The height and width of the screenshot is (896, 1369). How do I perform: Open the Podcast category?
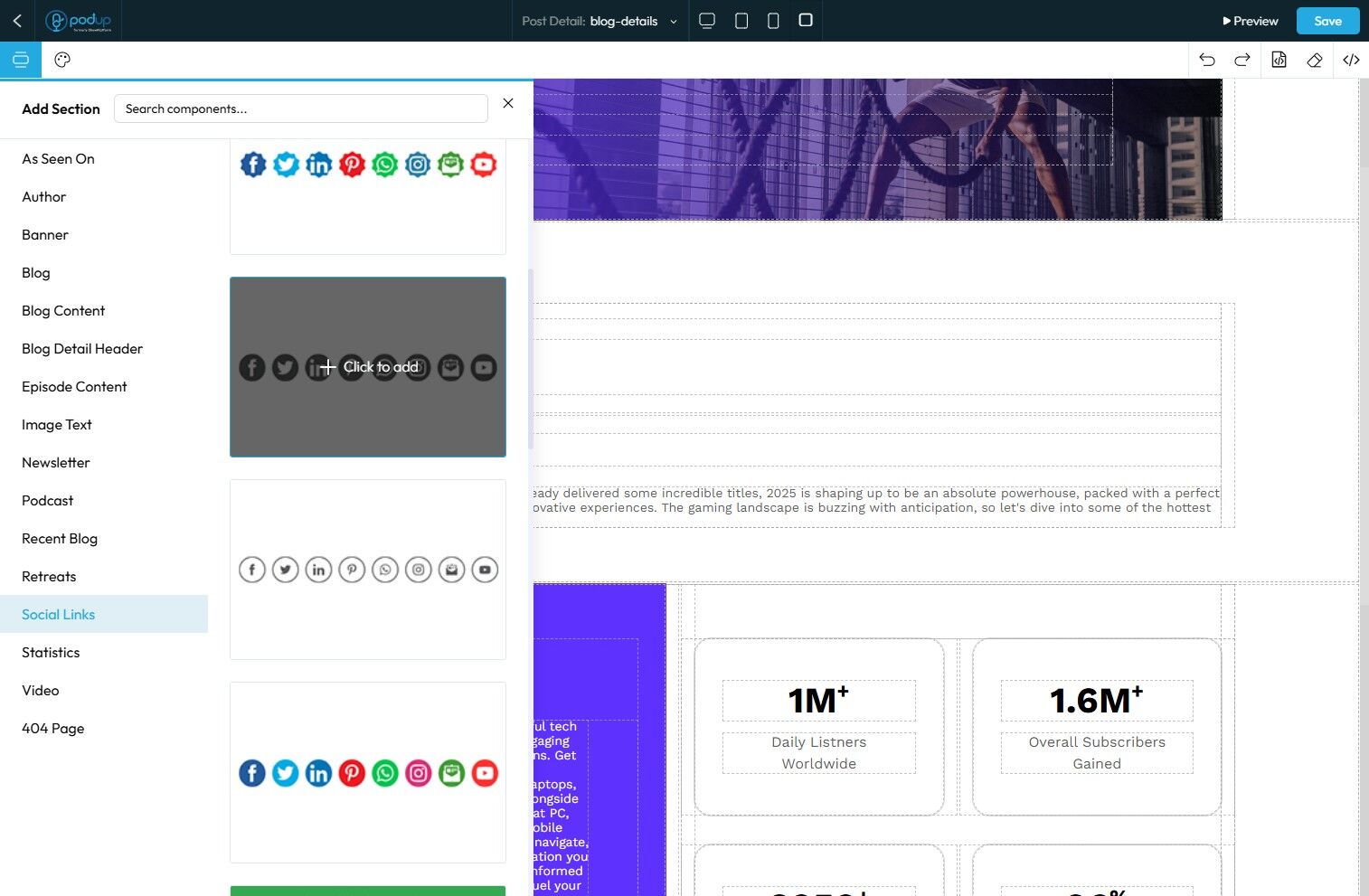pos(104,500)
